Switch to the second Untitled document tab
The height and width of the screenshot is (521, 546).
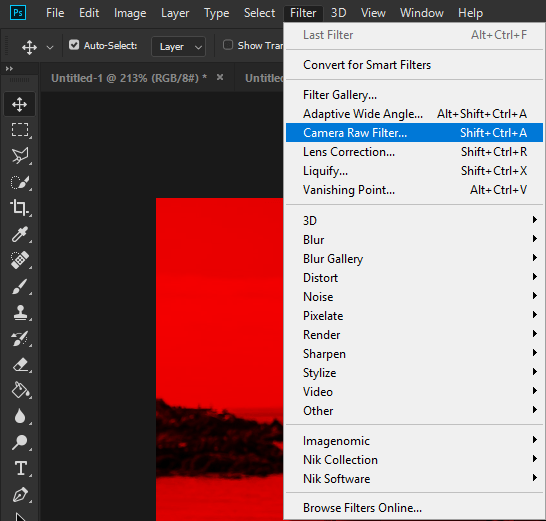click(264, 78)
